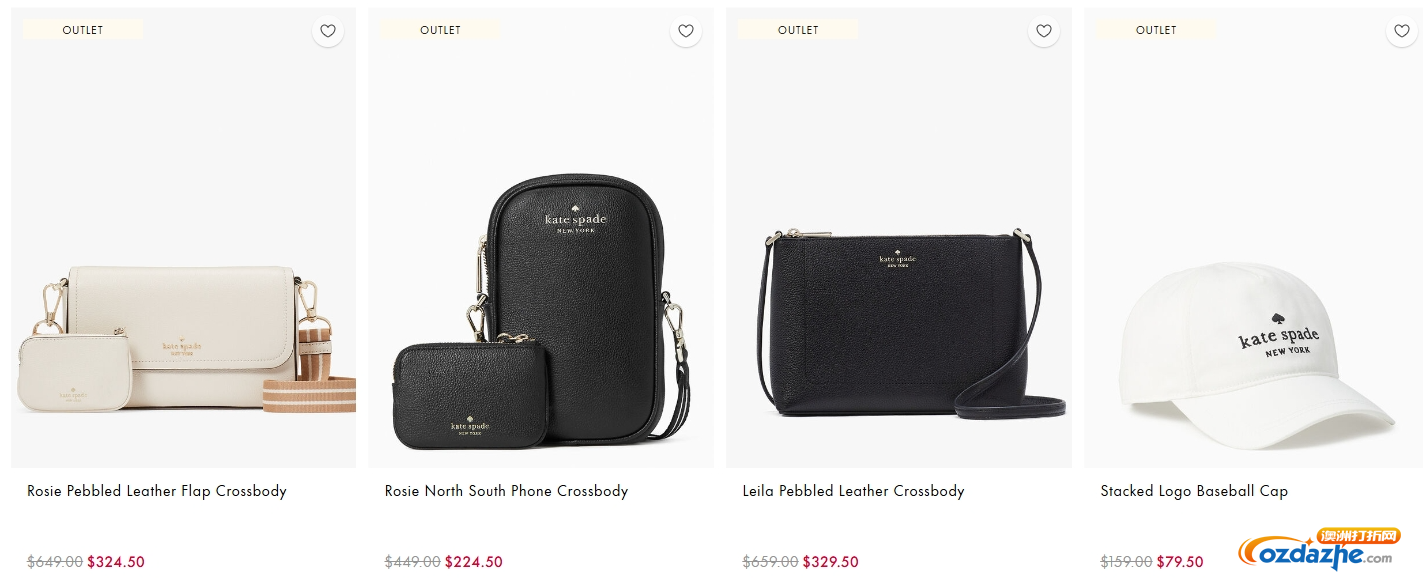The image size is (1423, 583).
Task: Open Leila Pebbled Leather Crossbody title link
Action: tap(853, 491)
